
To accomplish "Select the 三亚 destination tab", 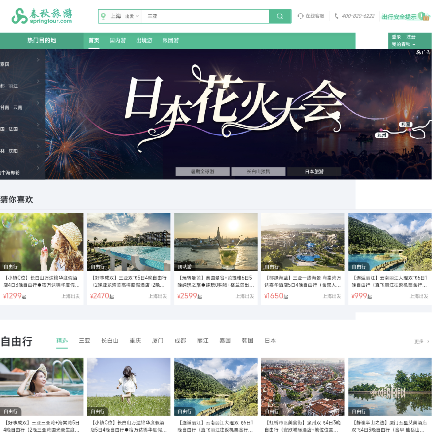I will [84, 341].
